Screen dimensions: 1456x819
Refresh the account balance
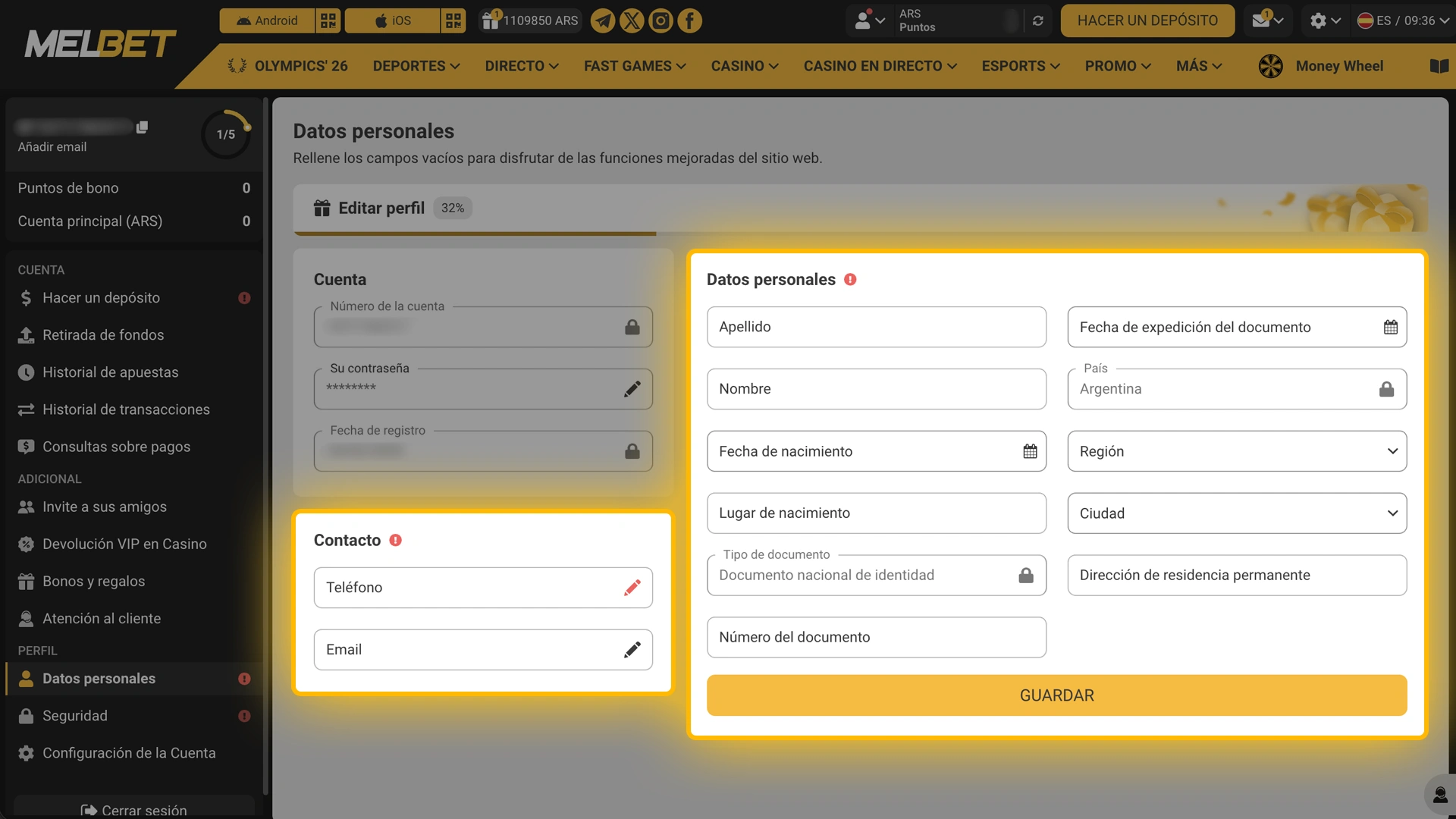click(1038, 20)
